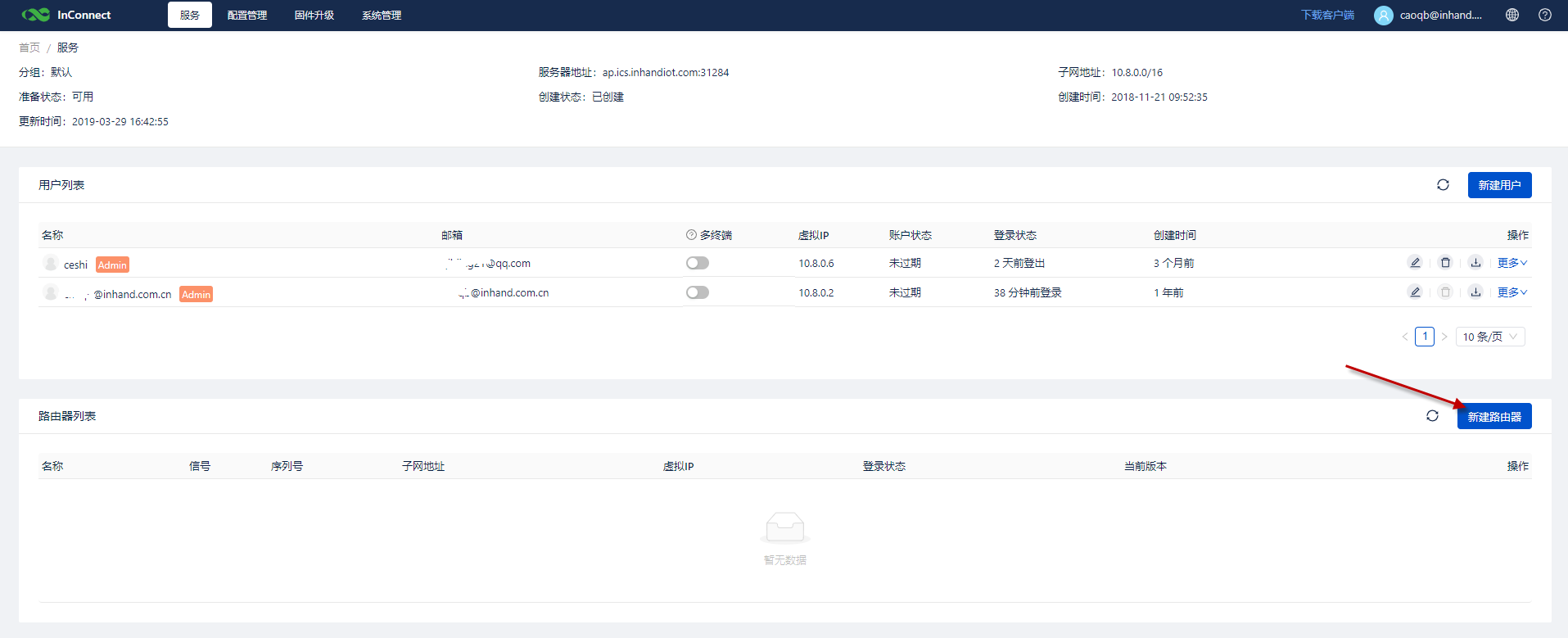Toggle 多终端 switch for ceshi user
The image size is (1568, 638).
698,263
